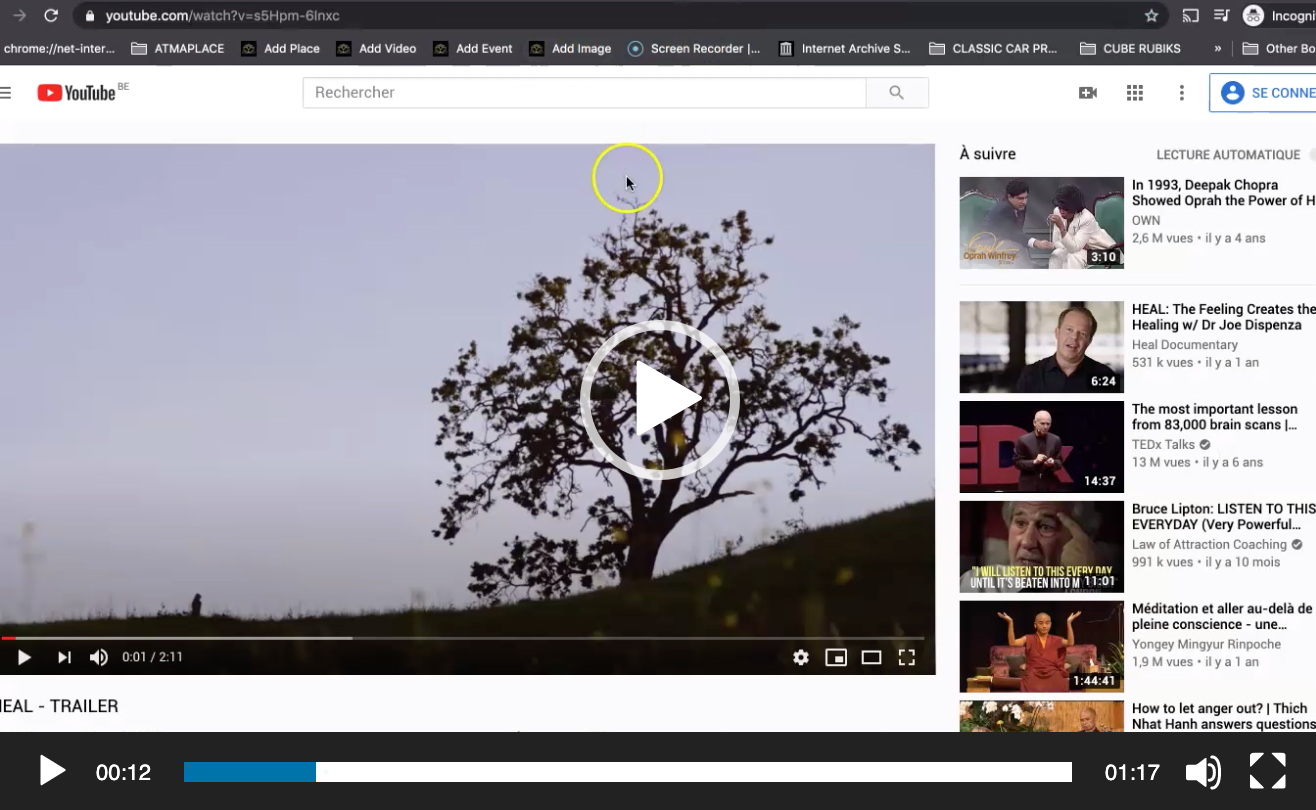Viewport: 1316px width, 810px height.
Task: Enter fullscreen mode on the video player
Action: click(907, 657)
